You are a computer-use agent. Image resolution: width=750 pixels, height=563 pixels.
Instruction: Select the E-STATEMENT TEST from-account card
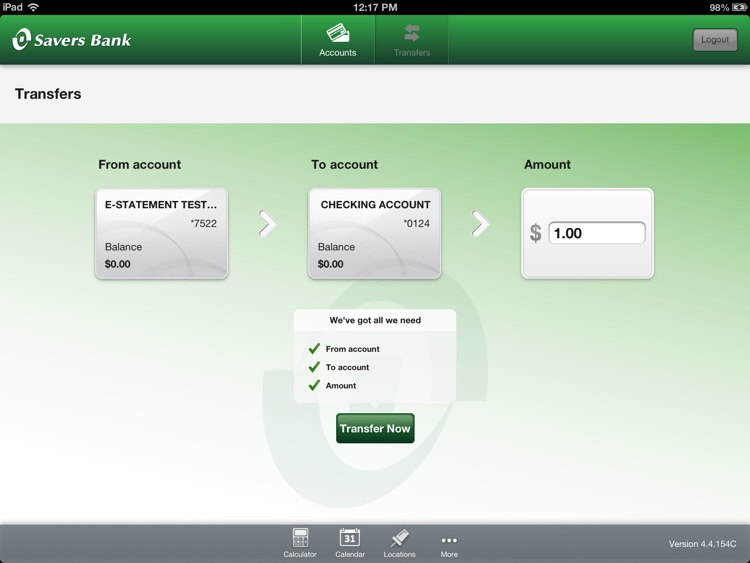[x=162, y=233]
